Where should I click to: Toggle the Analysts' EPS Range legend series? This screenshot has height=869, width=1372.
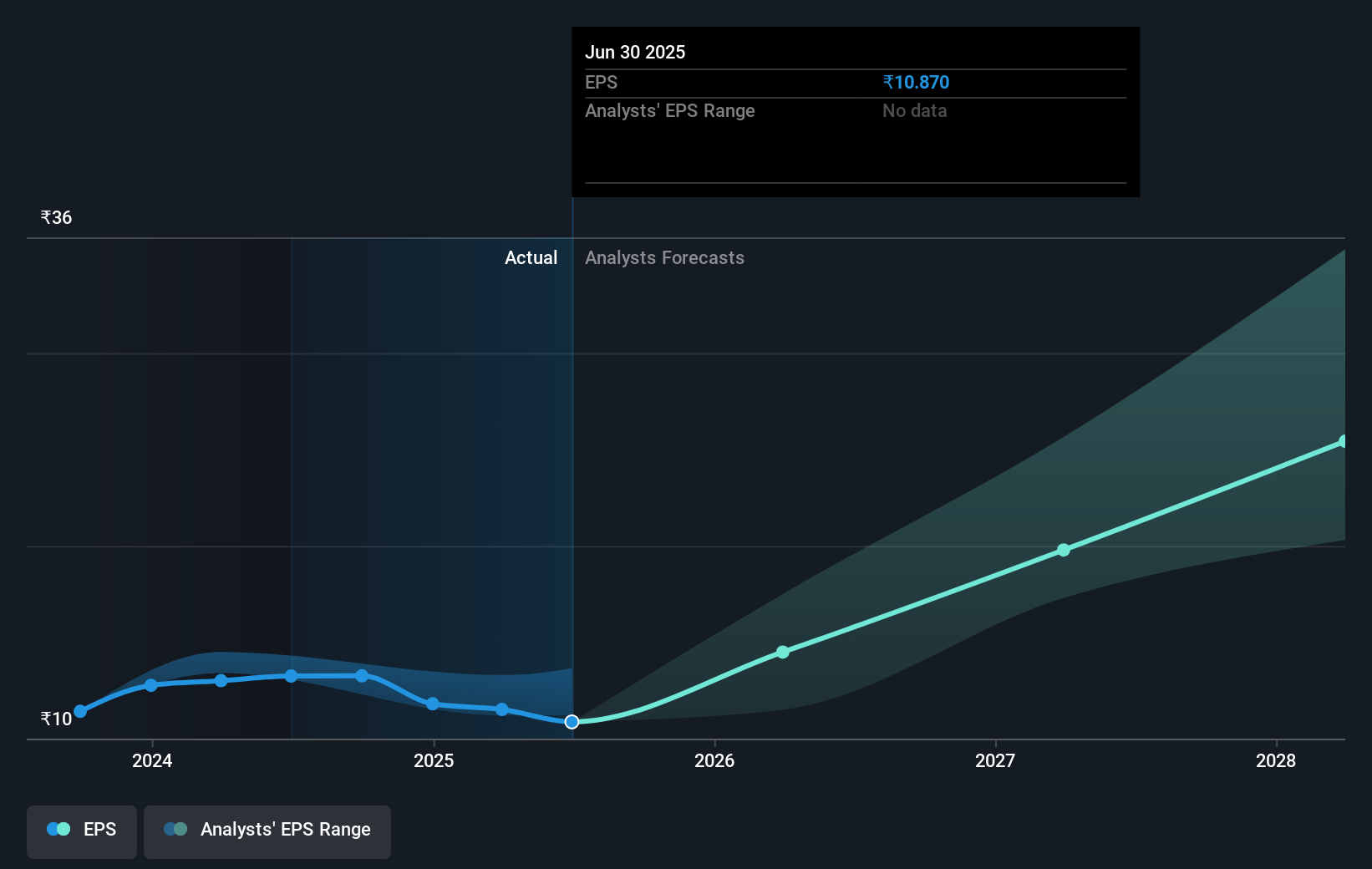pos(267,831)
